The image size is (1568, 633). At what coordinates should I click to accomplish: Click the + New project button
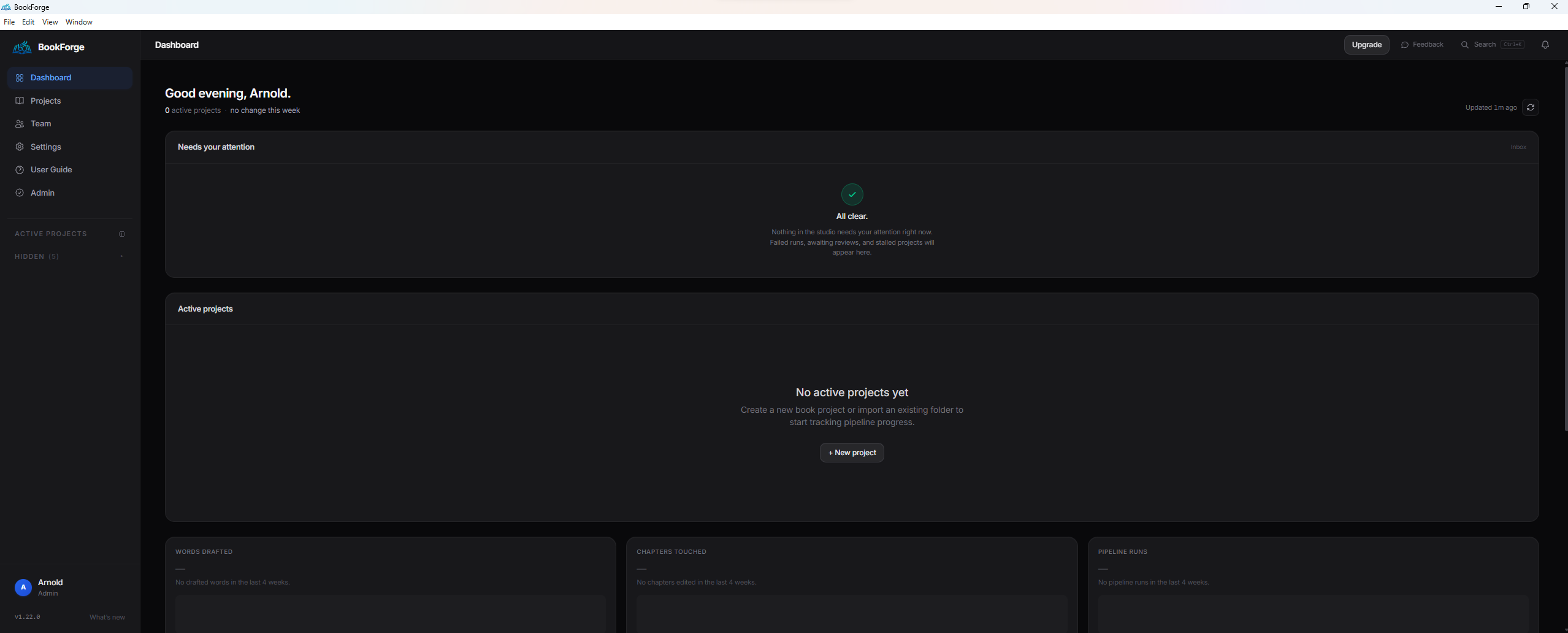(852, 453)
